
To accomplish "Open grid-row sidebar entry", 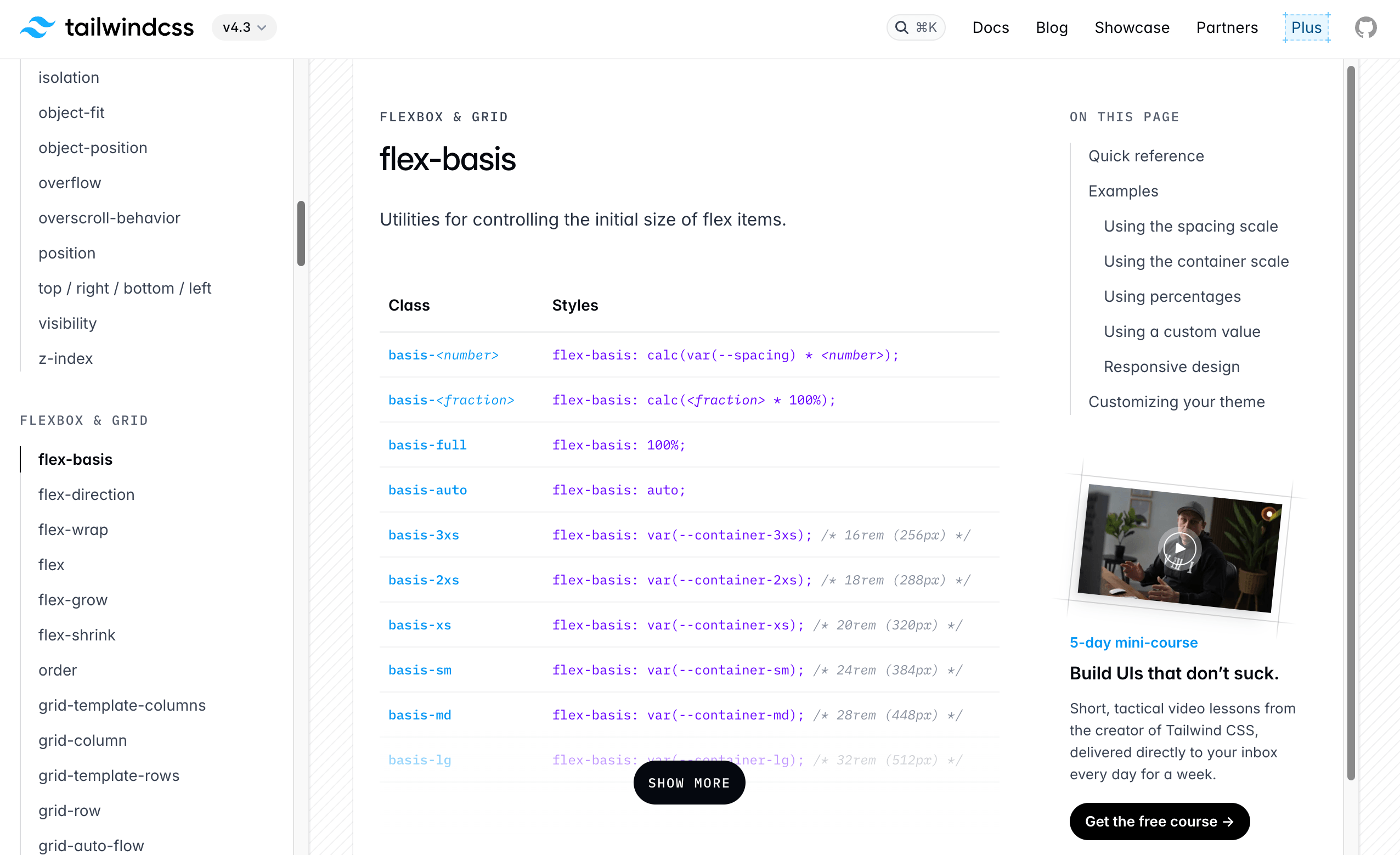I will [69, 811].
